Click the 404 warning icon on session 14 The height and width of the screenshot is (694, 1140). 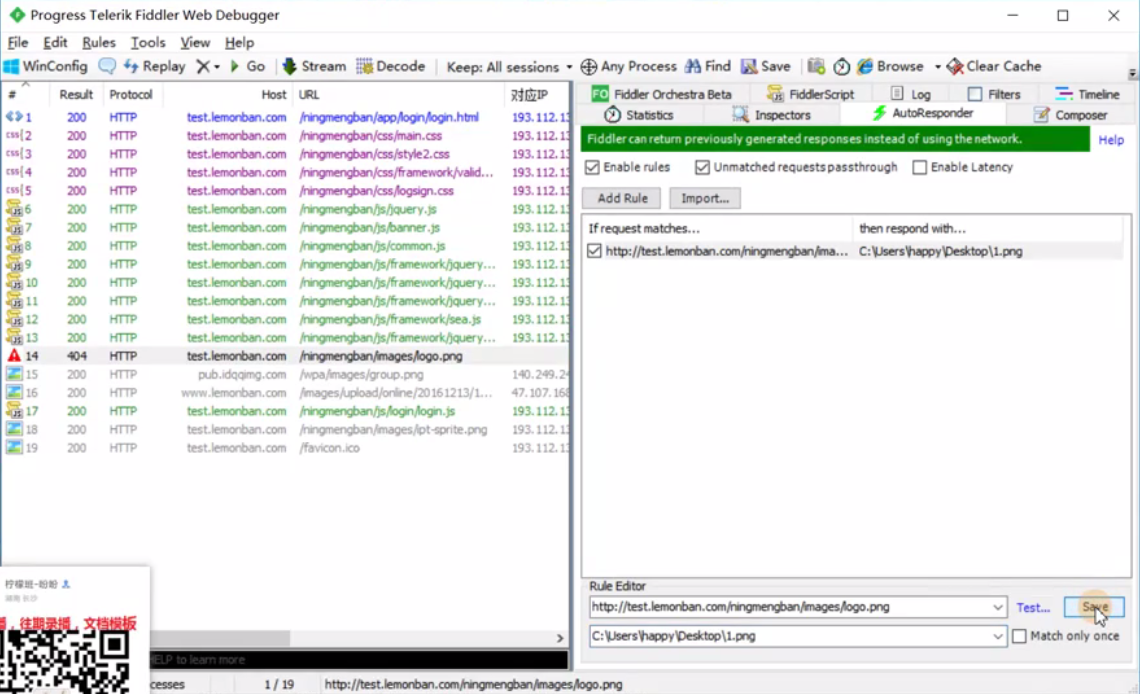(14, 355)
